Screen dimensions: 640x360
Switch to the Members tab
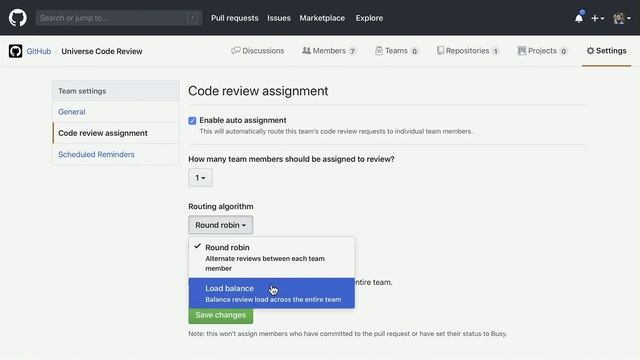pyautogui.click(x=329, y=51)
